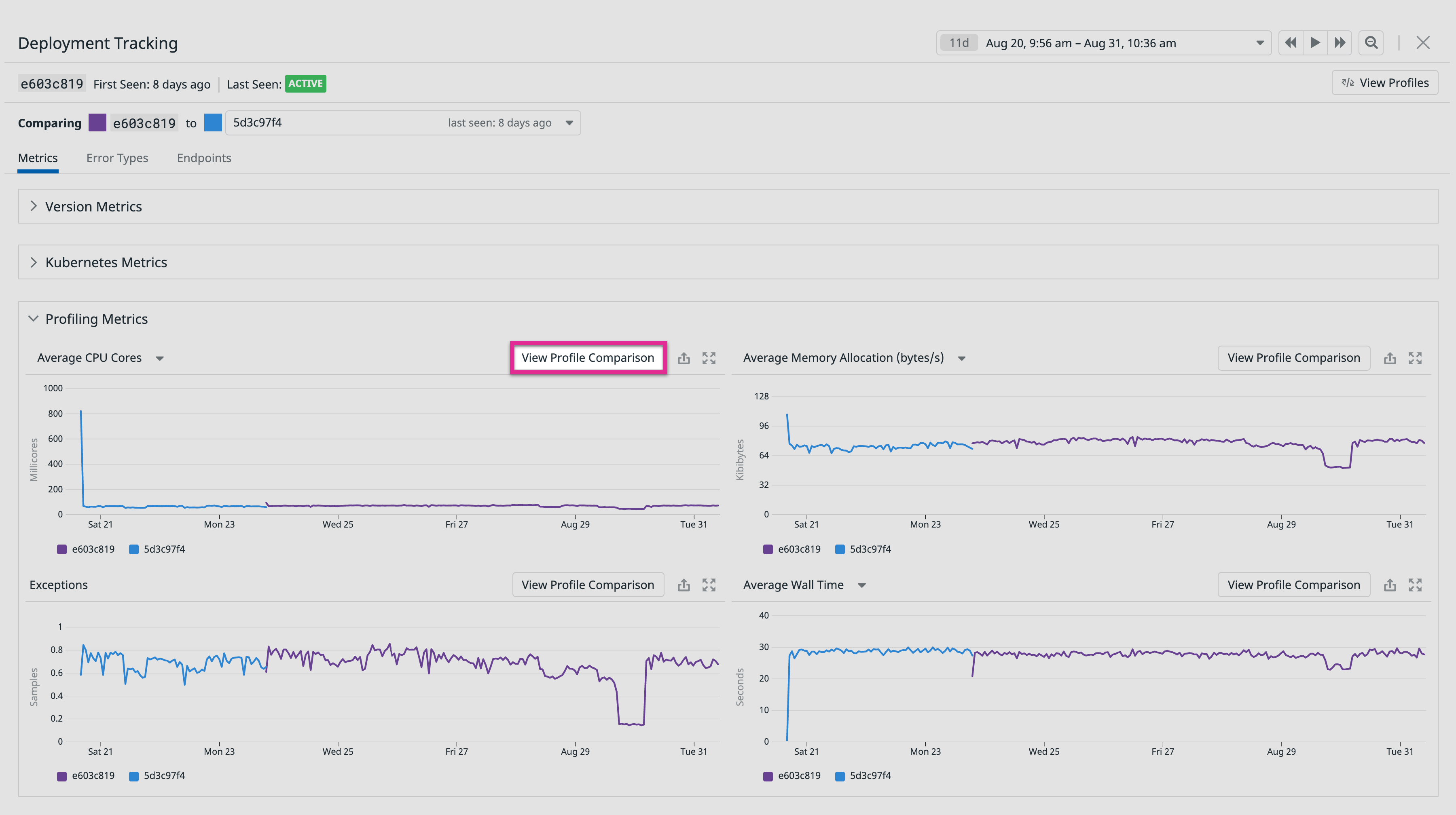Expand the Average Wall Time chart to fullscreen
Viewport: 1456px width, 815px height.
pos(1415,585)
